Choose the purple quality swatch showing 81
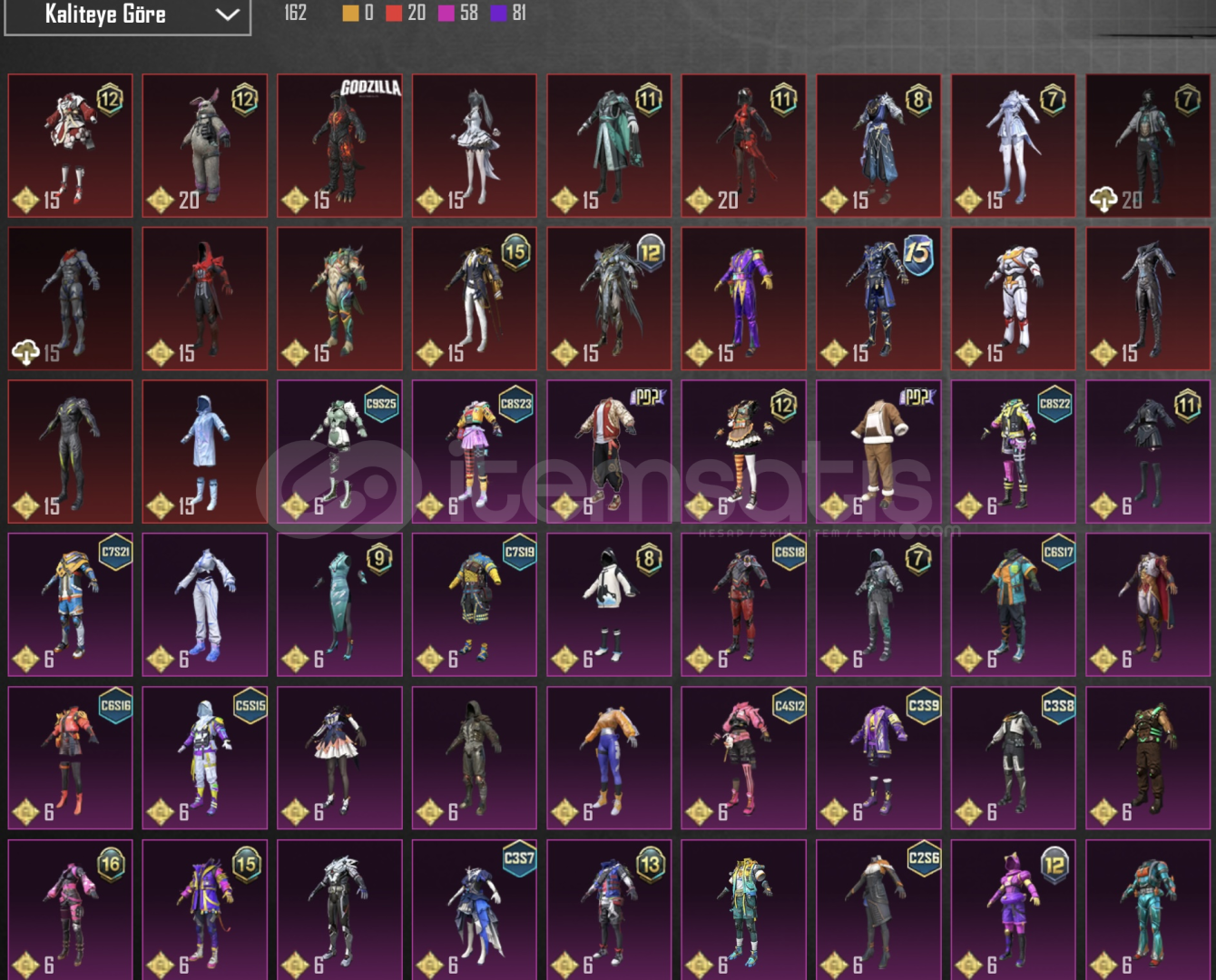1216x980 pixels. [x=498, y=13]
